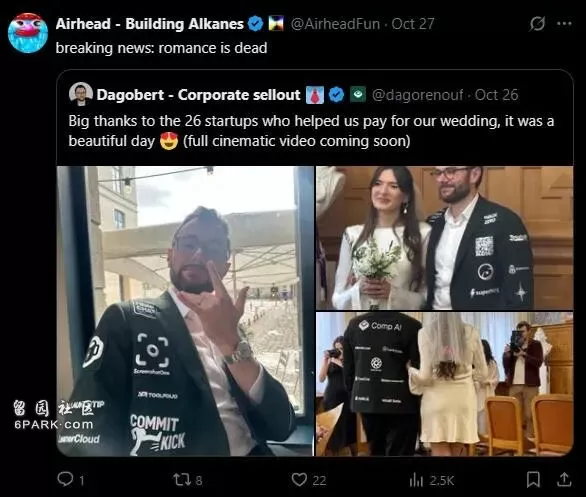Click Airhead's blue verified badge
This screenshot has width=586, height=497.
(x=256, y=24)
